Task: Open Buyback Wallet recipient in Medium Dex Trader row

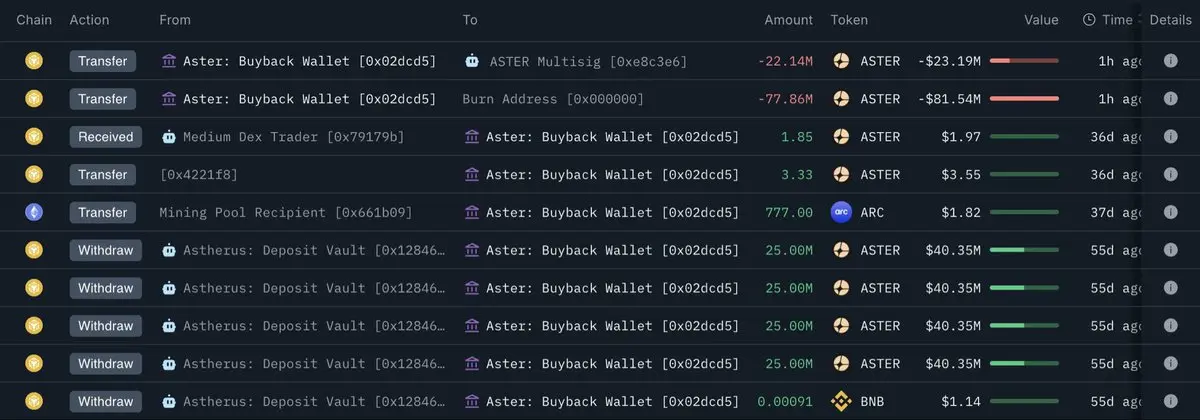Action: [613, 137]
